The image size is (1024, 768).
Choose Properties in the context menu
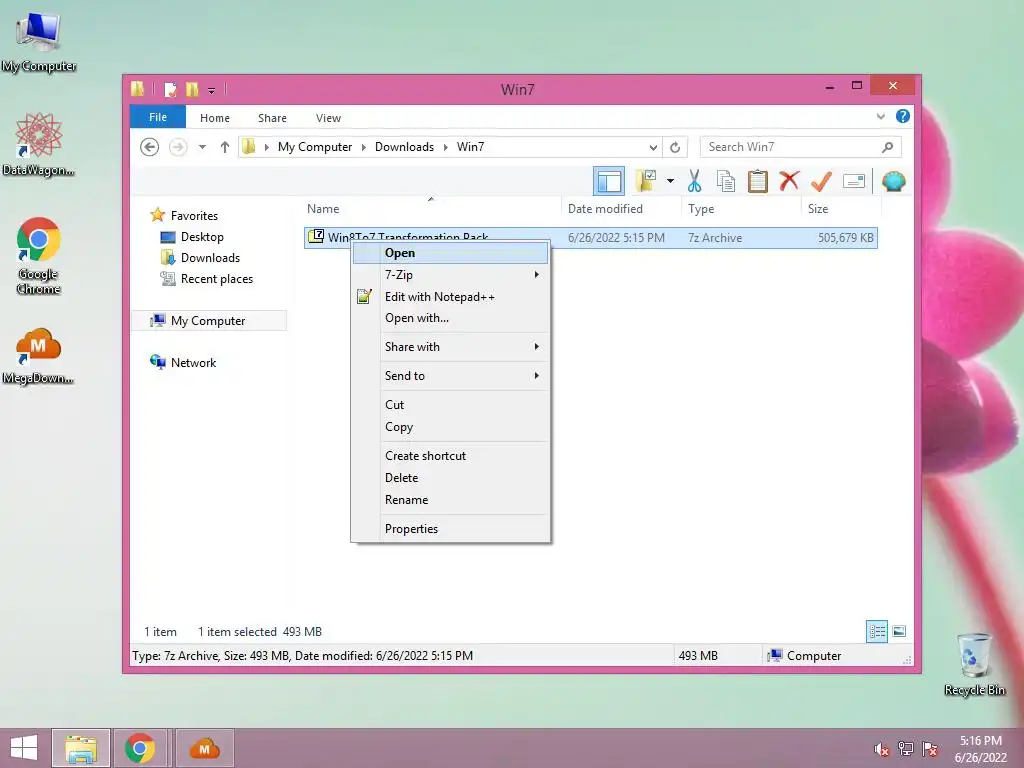tap(451, 529)
